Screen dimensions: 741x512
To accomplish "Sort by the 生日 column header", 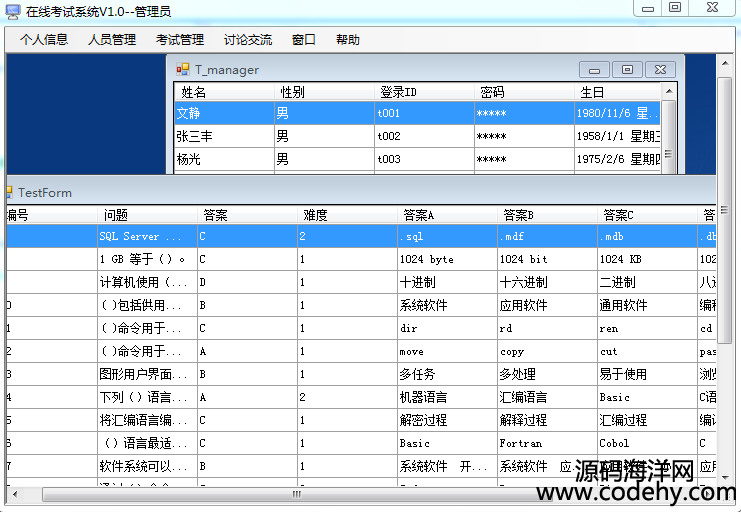I will [618, 92].
